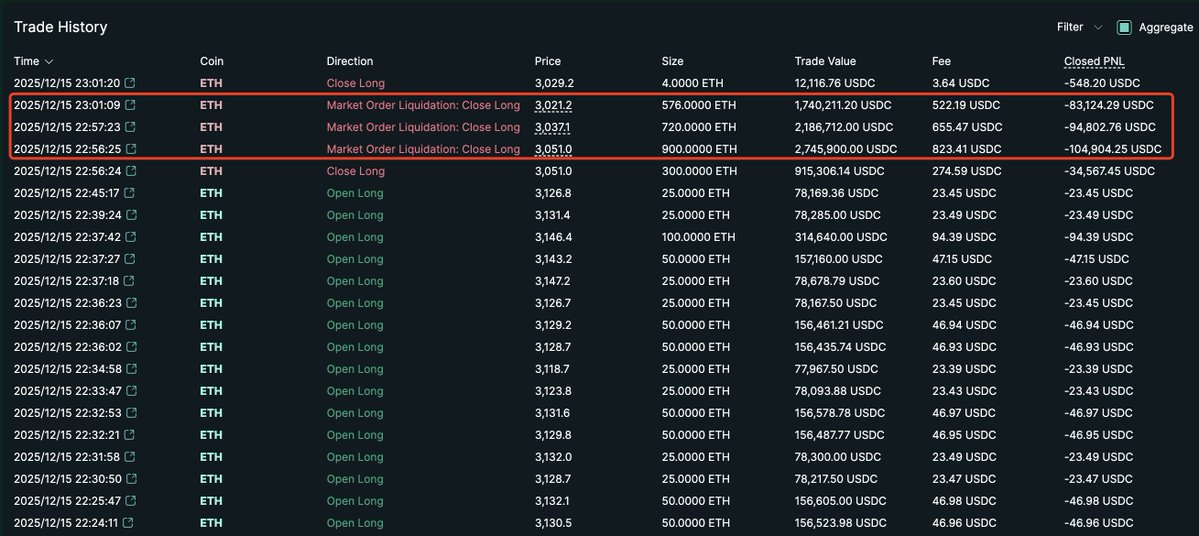1199x536 pixels.
Task: Open external link icon for 22:56:25 liquidation
Action: point(130,149)
